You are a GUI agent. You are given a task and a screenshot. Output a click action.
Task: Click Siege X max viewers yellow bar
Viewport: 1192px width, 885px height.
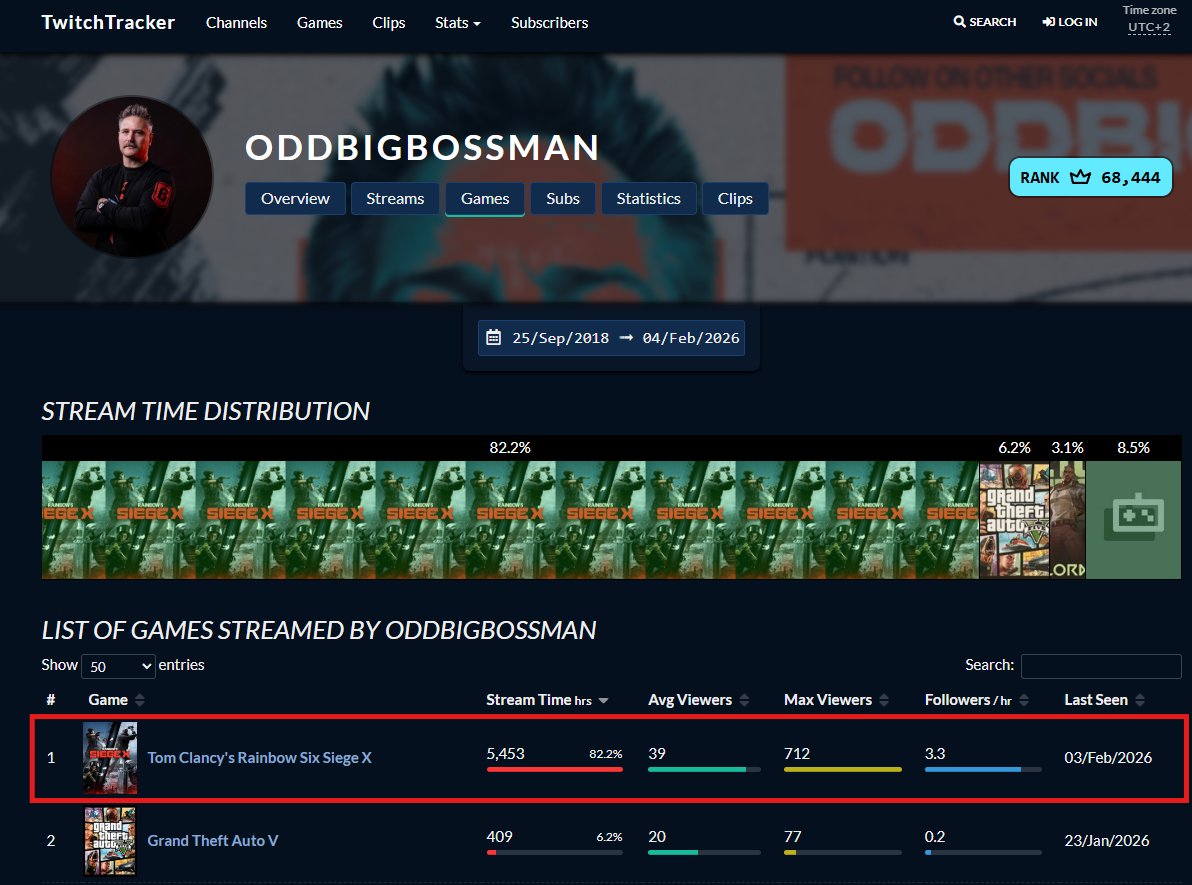(843, 769)
